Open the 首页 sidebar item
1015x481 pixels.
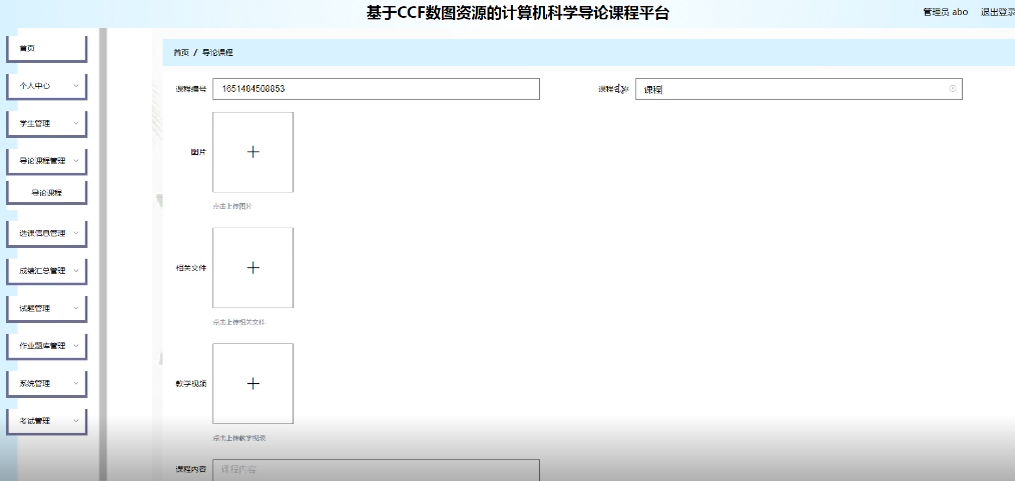click(47, 49)
